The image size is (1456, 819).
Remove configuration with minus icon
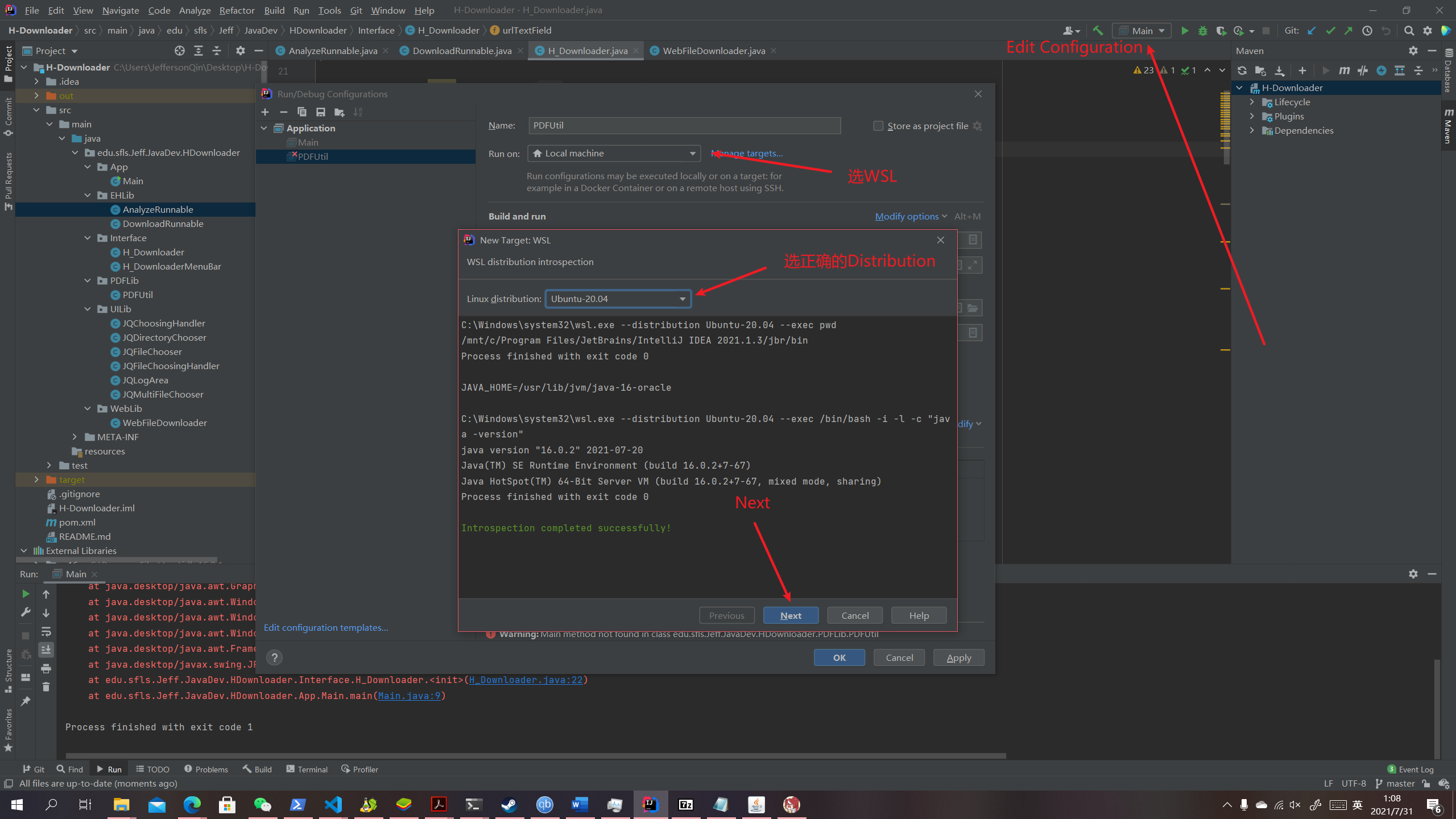tap(283, 112)
